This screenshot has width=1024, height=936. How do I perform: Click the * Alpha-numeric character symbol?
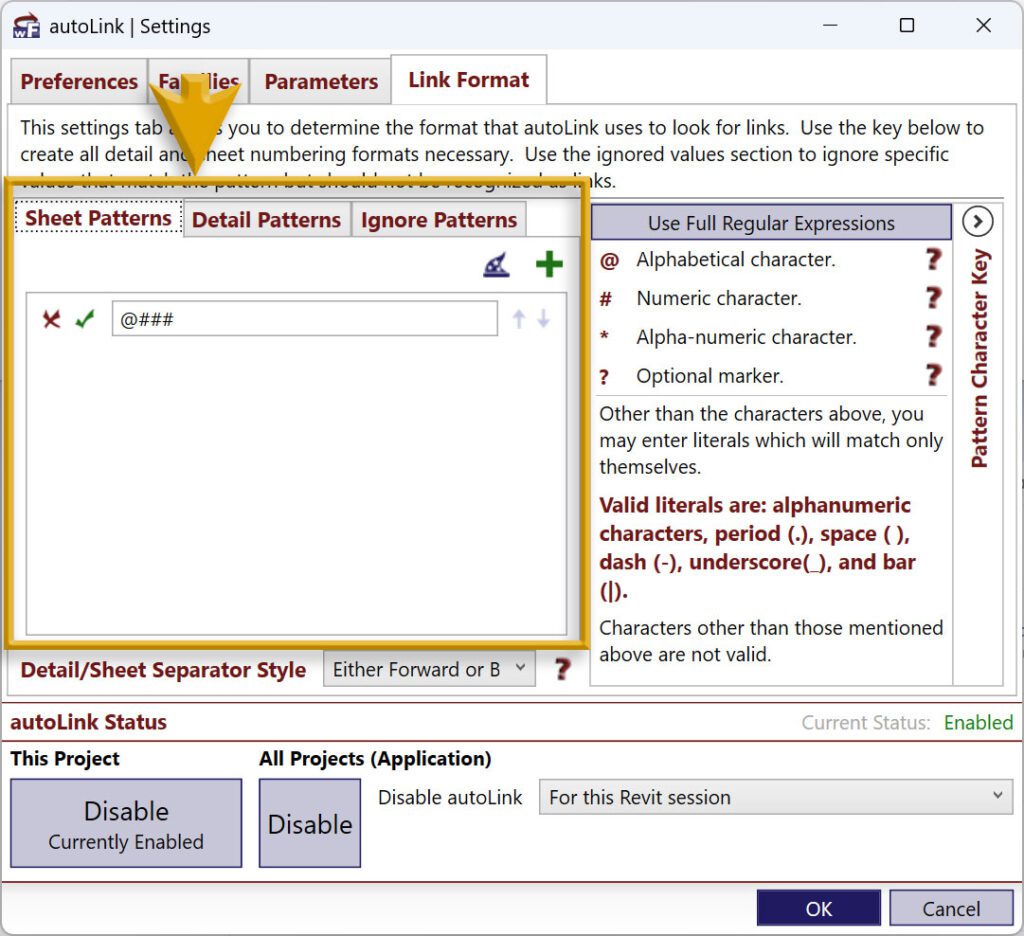[x=605, y=336]
